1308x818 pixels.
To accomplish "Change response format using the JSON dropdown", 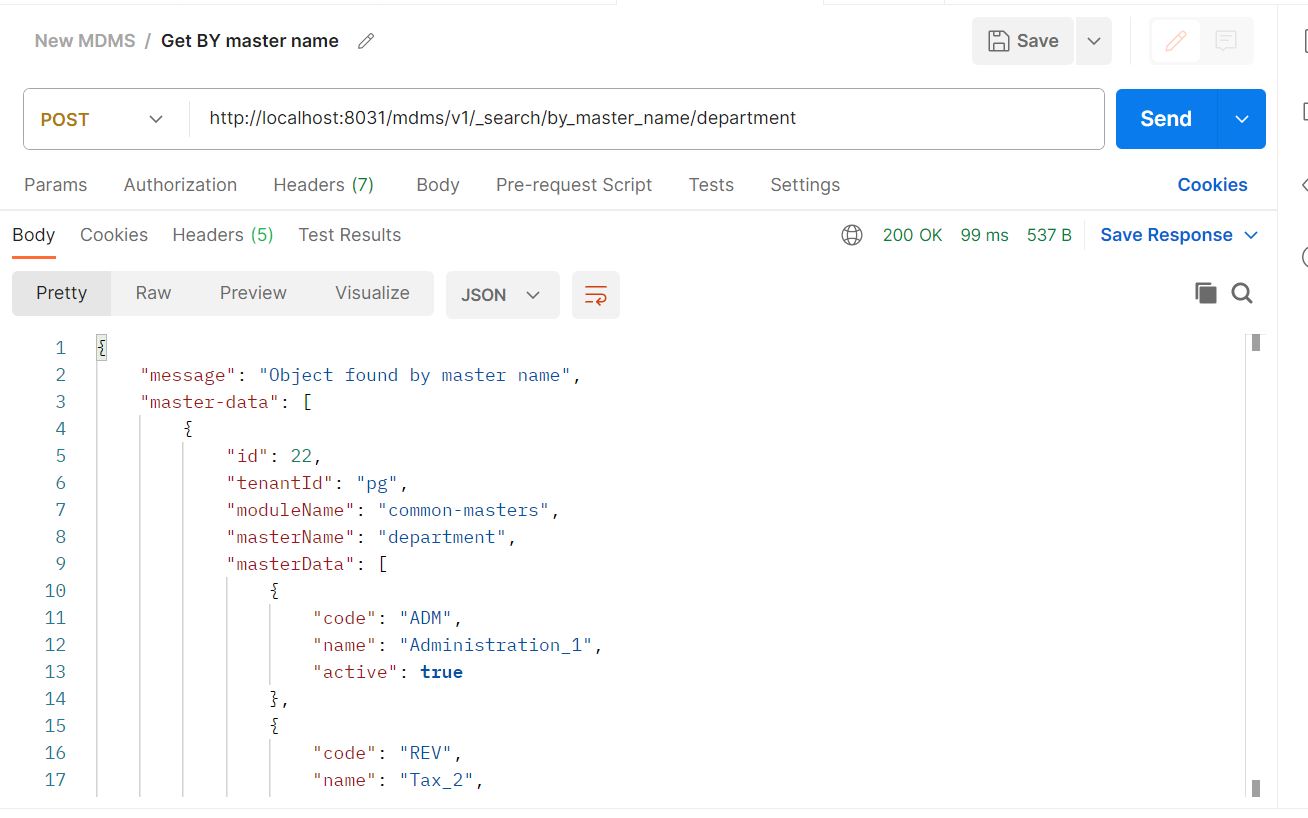I will point(502,294).
